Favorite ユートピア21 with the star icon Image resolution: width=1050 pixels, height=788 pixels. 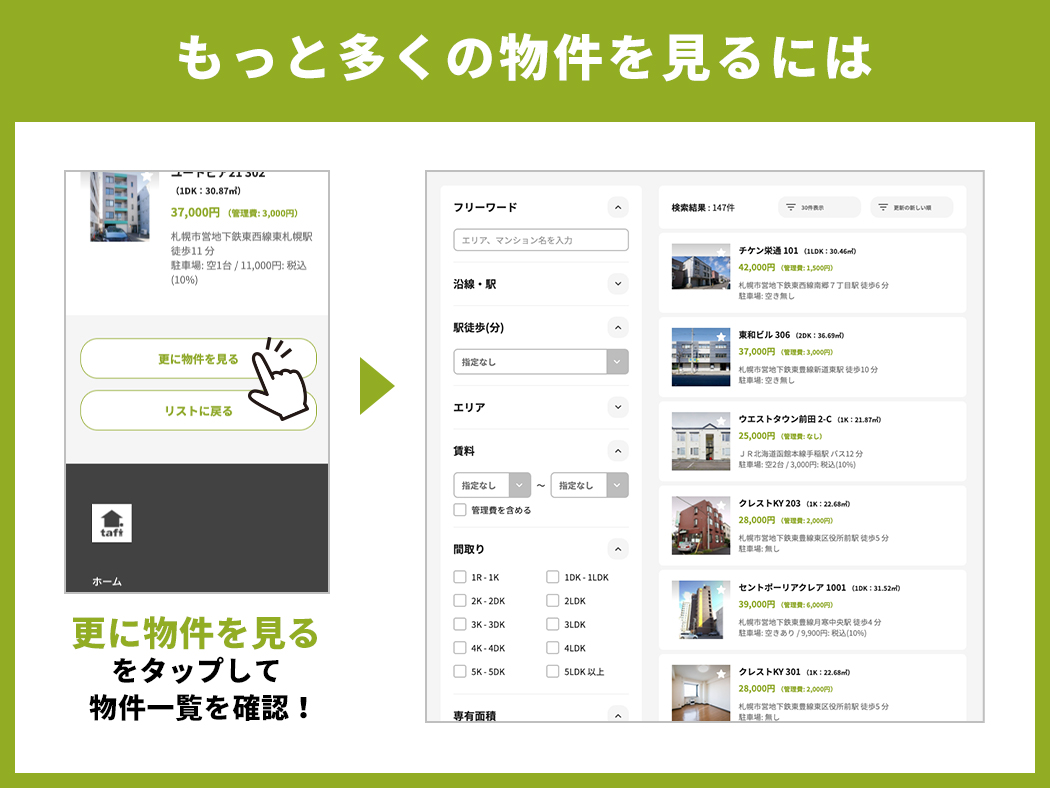(147, 176)
